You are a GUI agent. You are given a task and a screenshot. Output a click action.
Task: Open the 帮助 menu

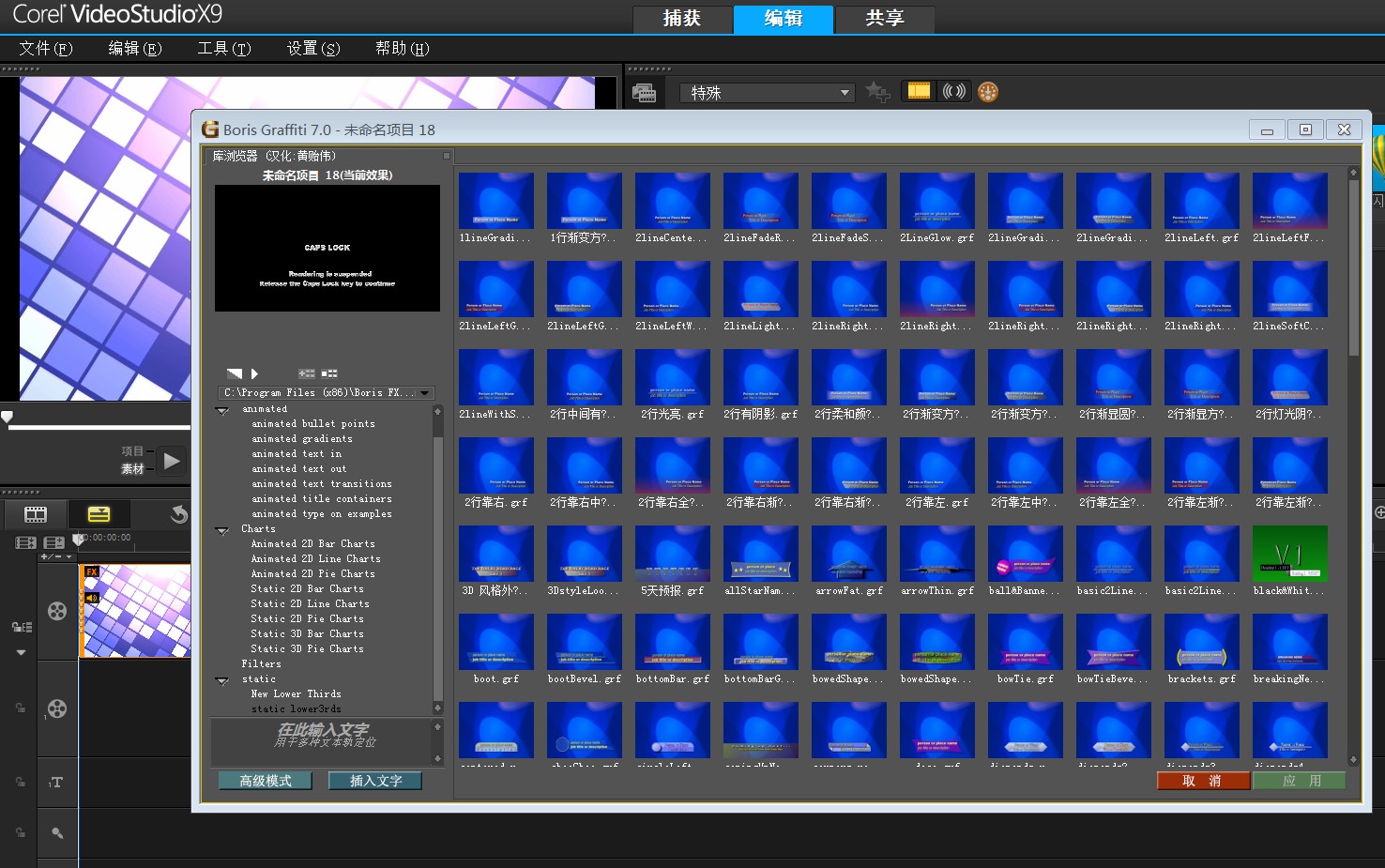coord(402,49)
